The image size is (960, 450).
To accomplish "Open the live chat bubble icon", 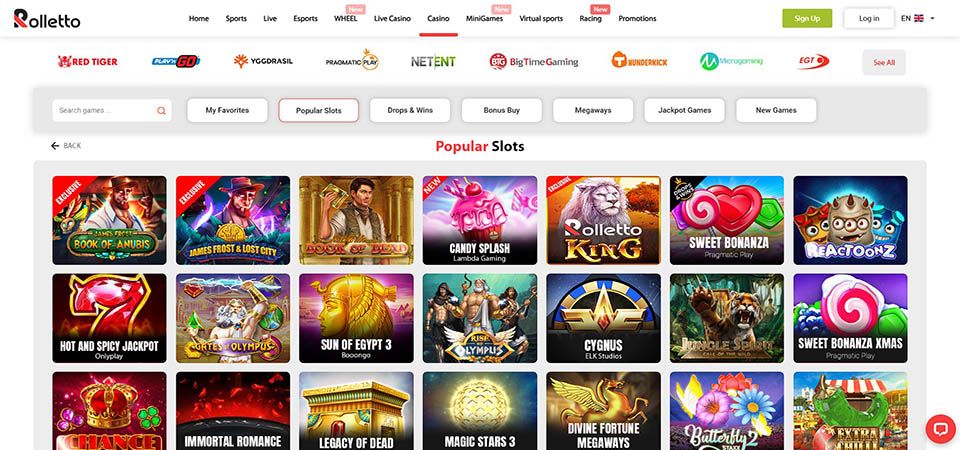I will pyautogui.click(x=940, y=429).
